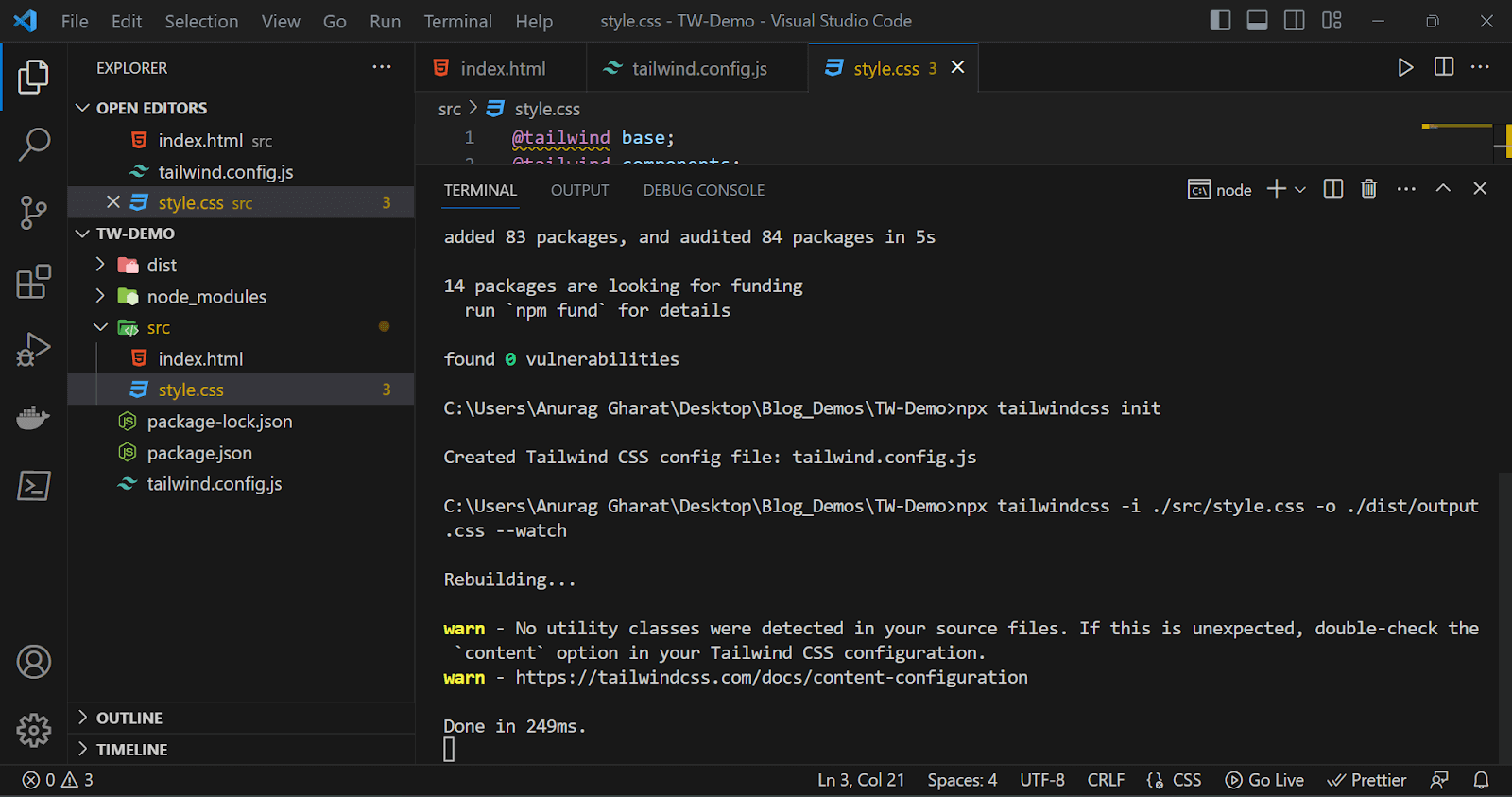Open the Terminal menu
This screenshot has width=1512, height=797.
(x=457, y=21)
